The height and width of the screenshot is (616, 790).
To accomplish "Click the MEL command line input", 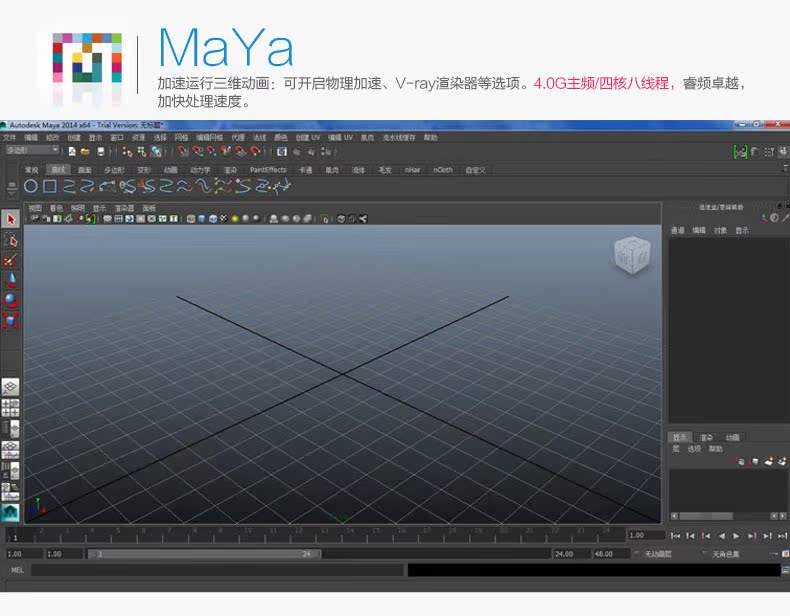I will click(217, 570).
